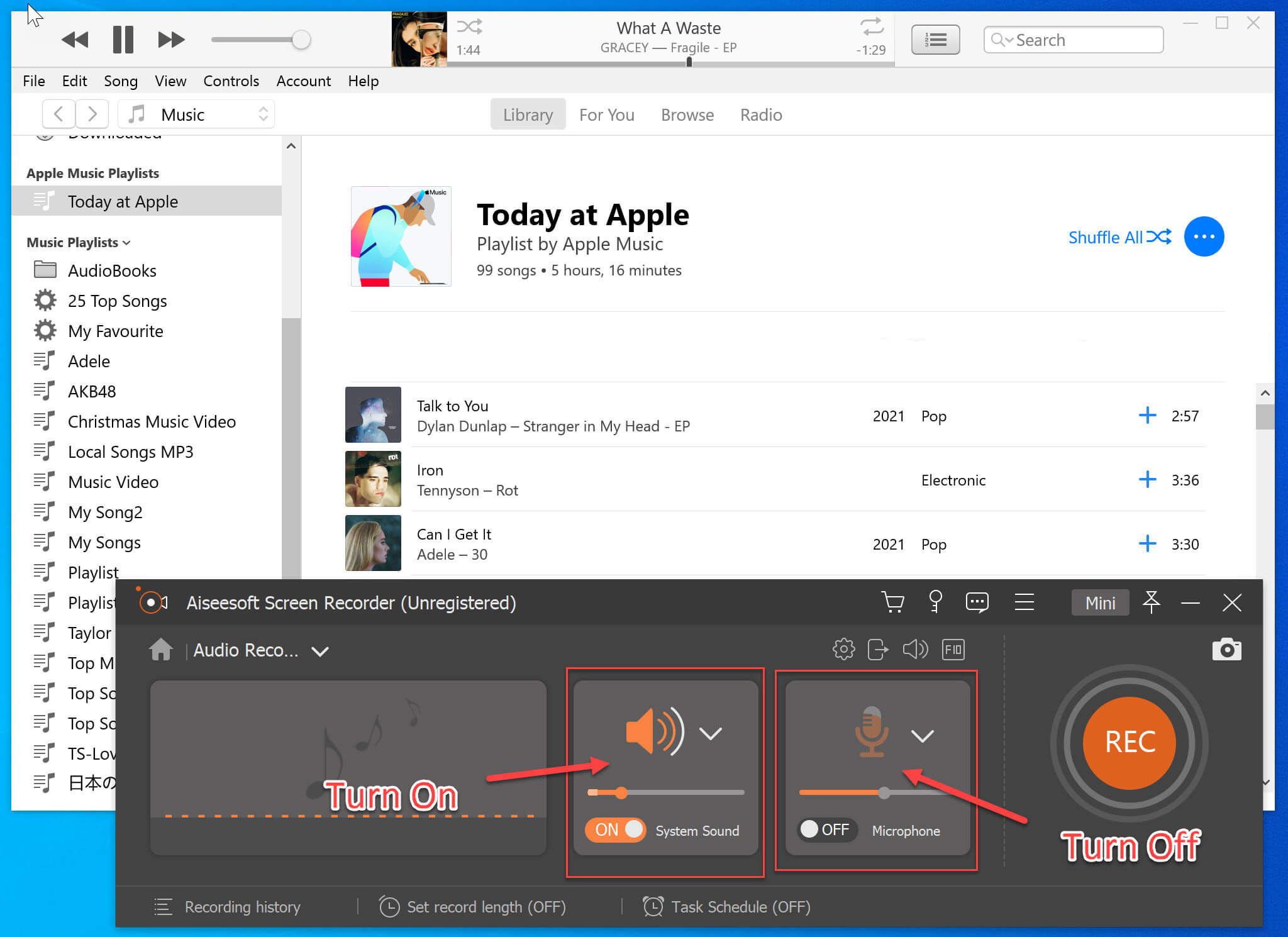Image resolution: width=1288 pixels, height=937 pixels.
Task: Pause the playing song
Action: 123,40
